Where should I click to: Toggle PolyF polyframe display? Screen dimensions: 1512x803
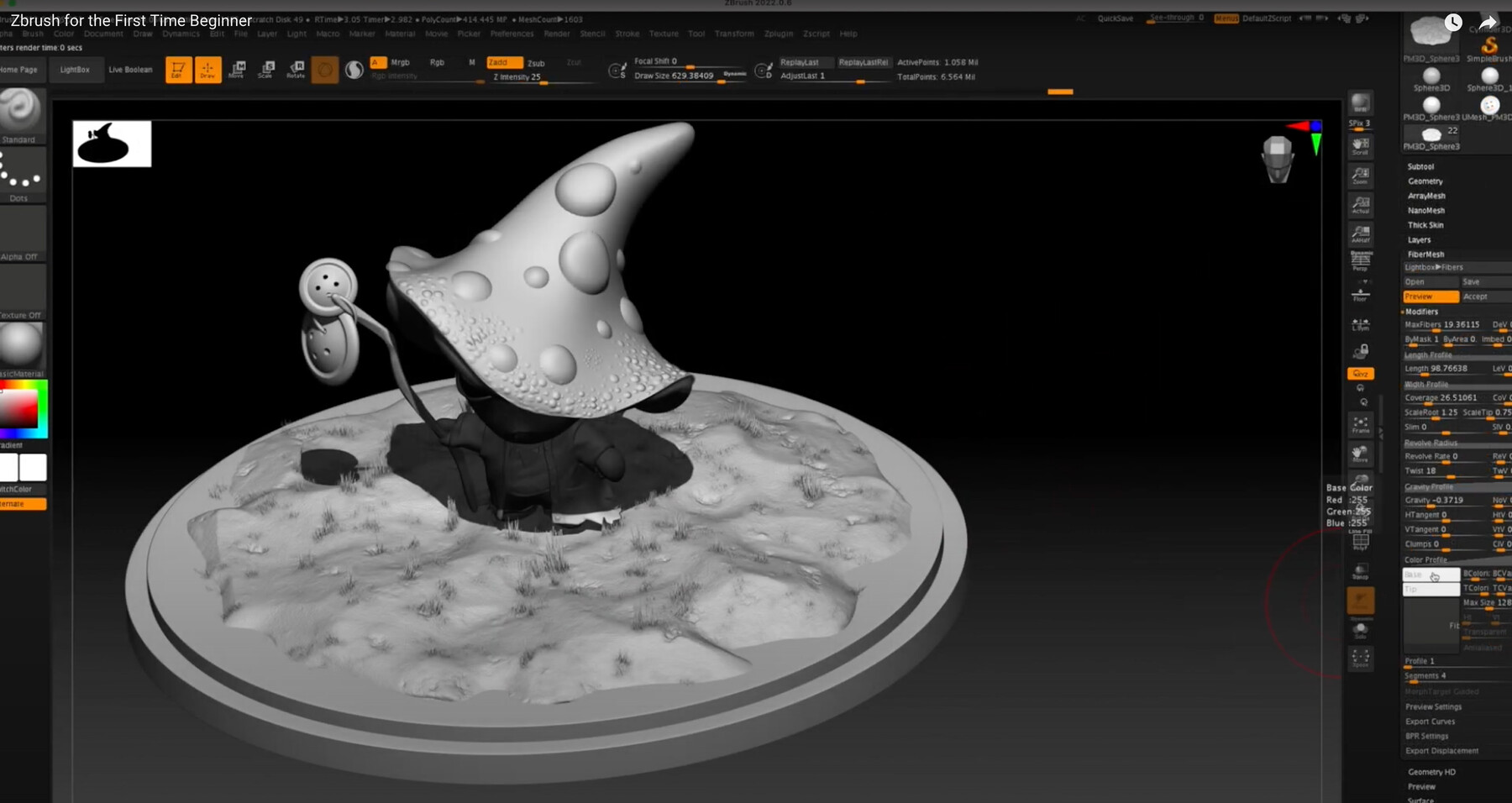(1360, 542)
